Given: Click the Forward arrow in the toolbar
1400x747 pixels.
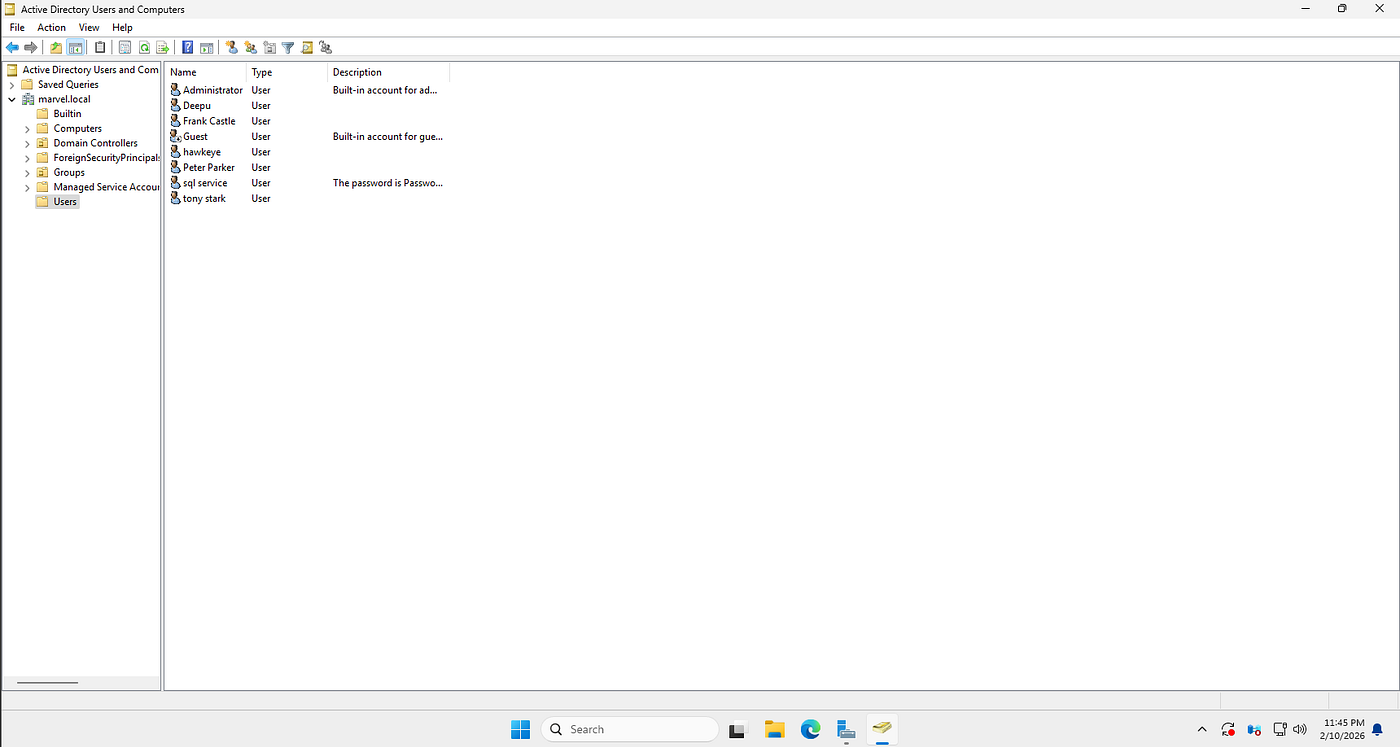Looking at the screenshot, I should 31,47.
